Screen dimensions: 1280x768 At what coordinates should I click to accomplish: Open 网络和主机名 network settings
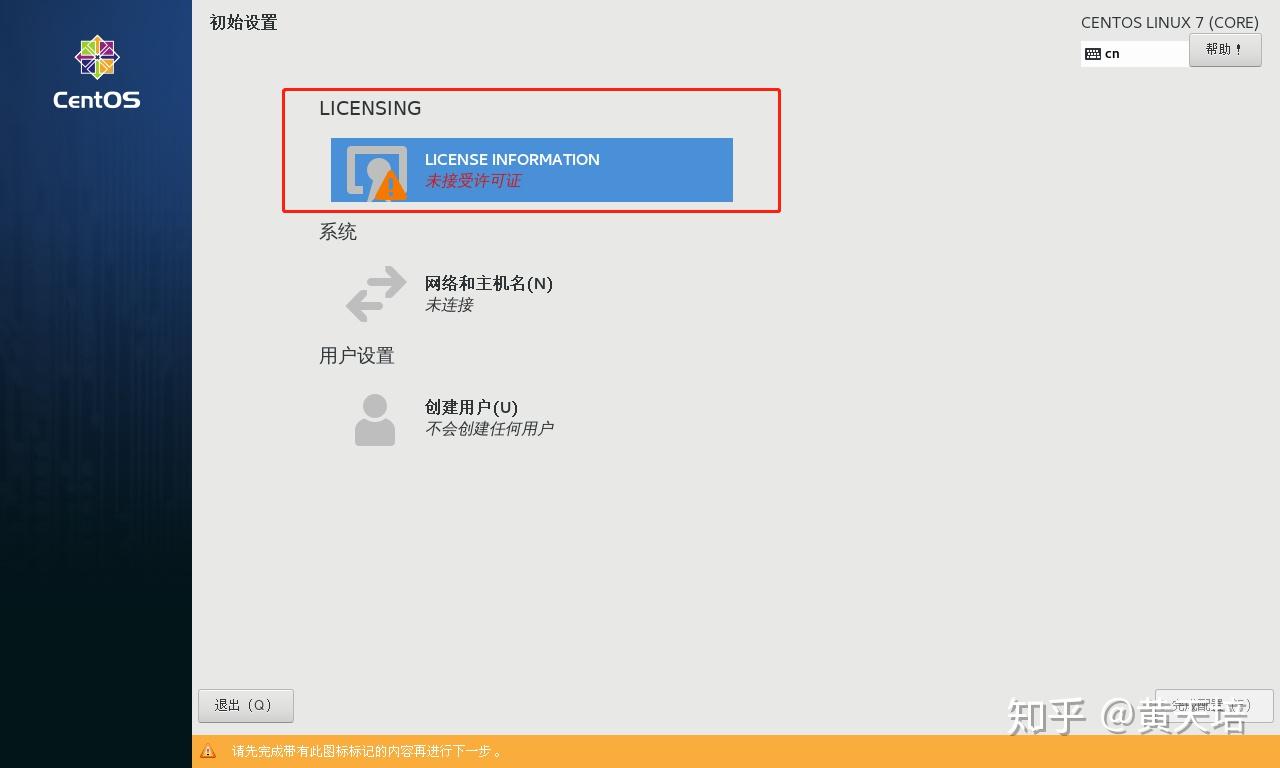(x=488, y=283)
